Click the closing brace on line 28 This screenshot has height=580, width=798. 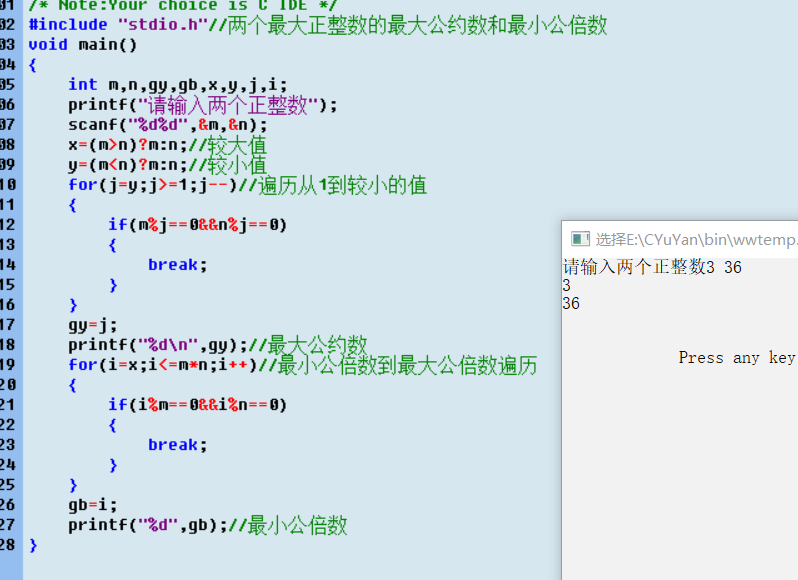tap(33, 545)
